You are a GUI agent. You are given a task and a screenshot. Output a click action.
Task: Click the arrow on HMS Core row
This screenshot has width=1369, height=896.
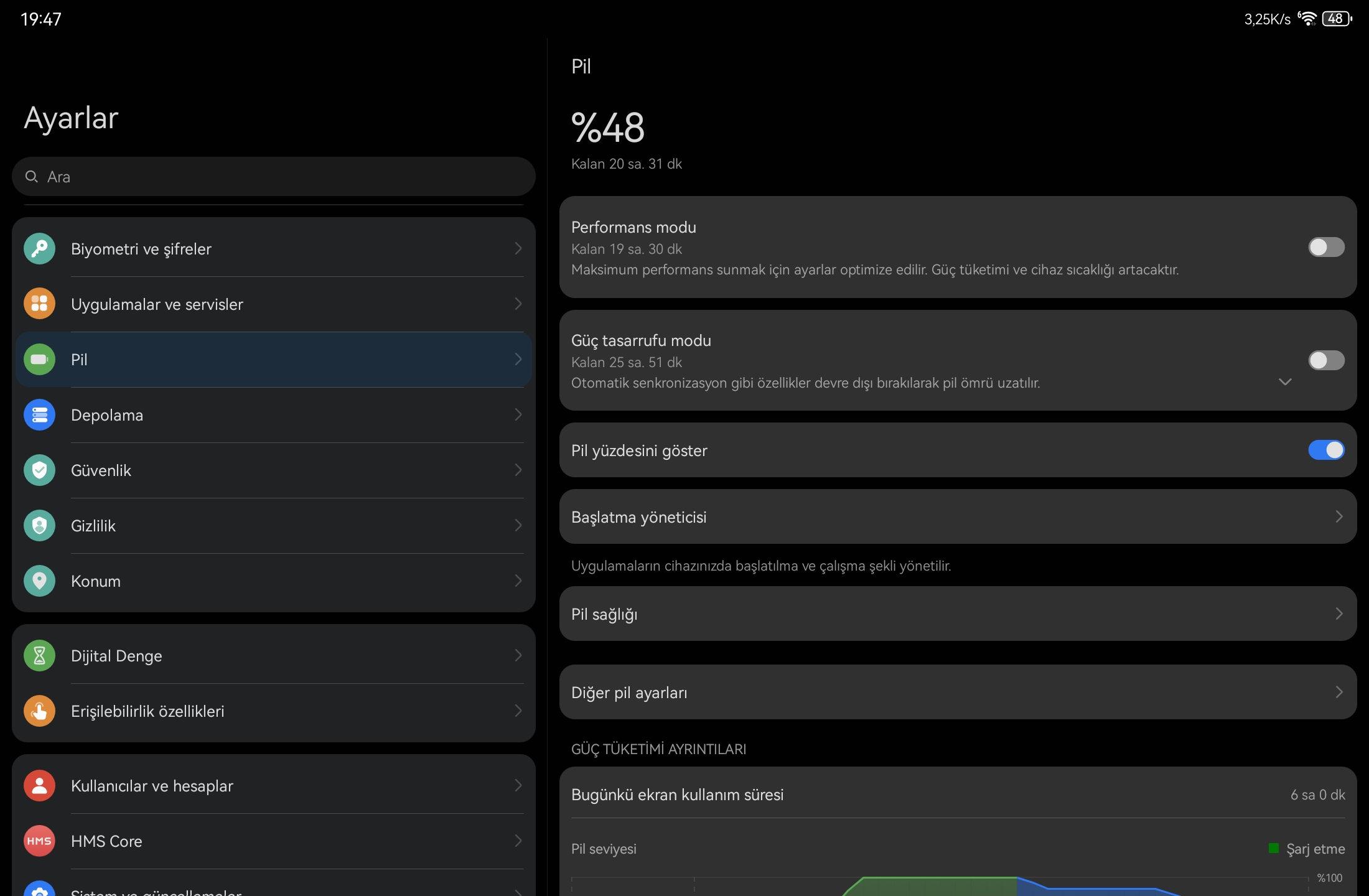point(518,841)
